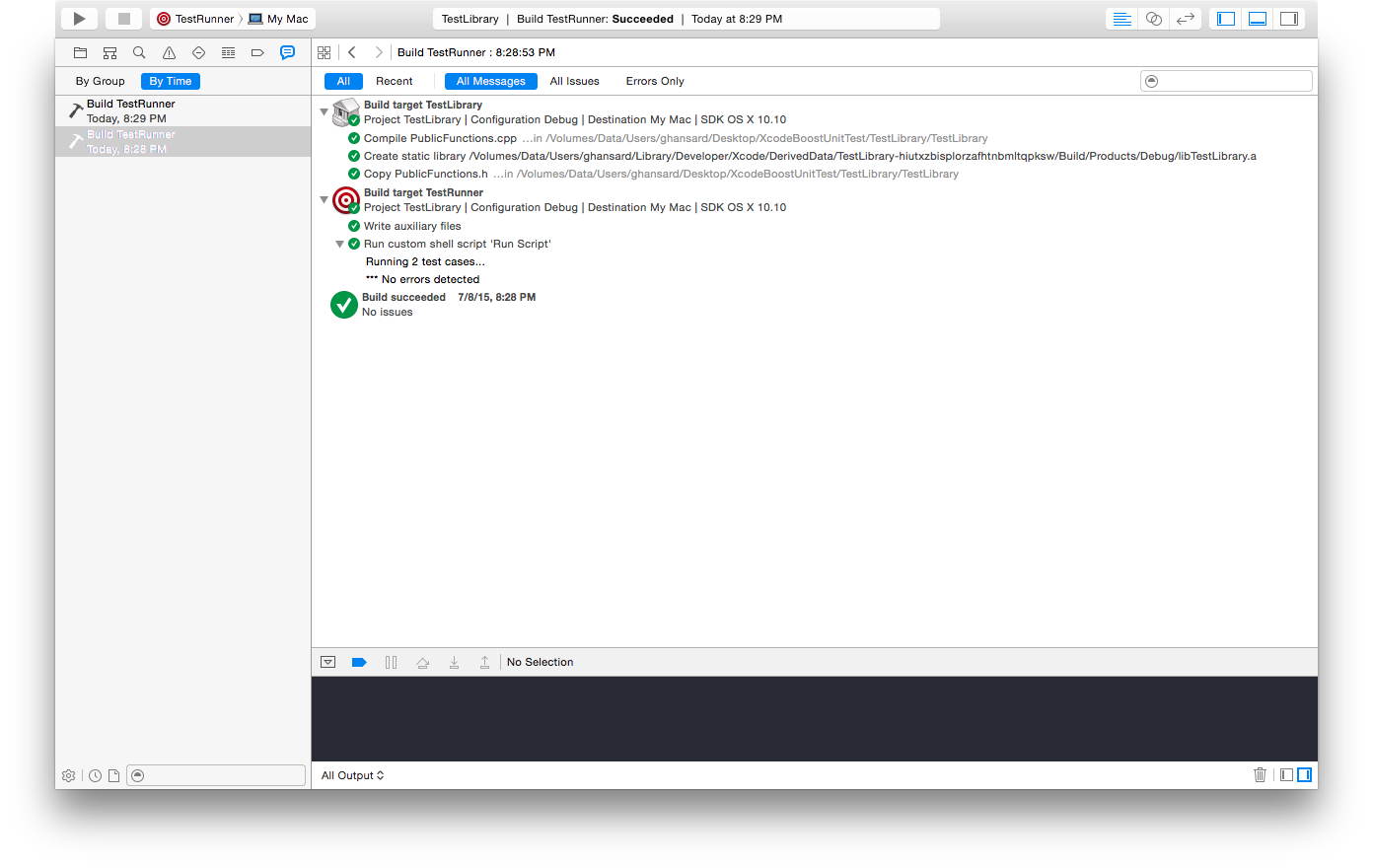1373x868 pixels.
Task: Select the All Messages filter
Action: pyautogui.click(x=491, y=81)
